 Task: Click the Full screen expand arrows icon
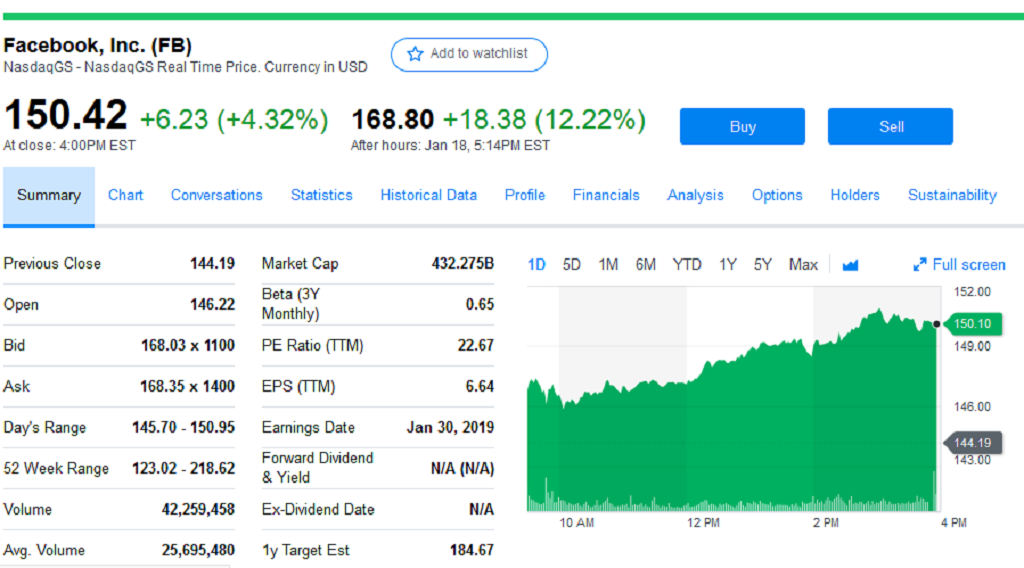[x=920, y=264]
